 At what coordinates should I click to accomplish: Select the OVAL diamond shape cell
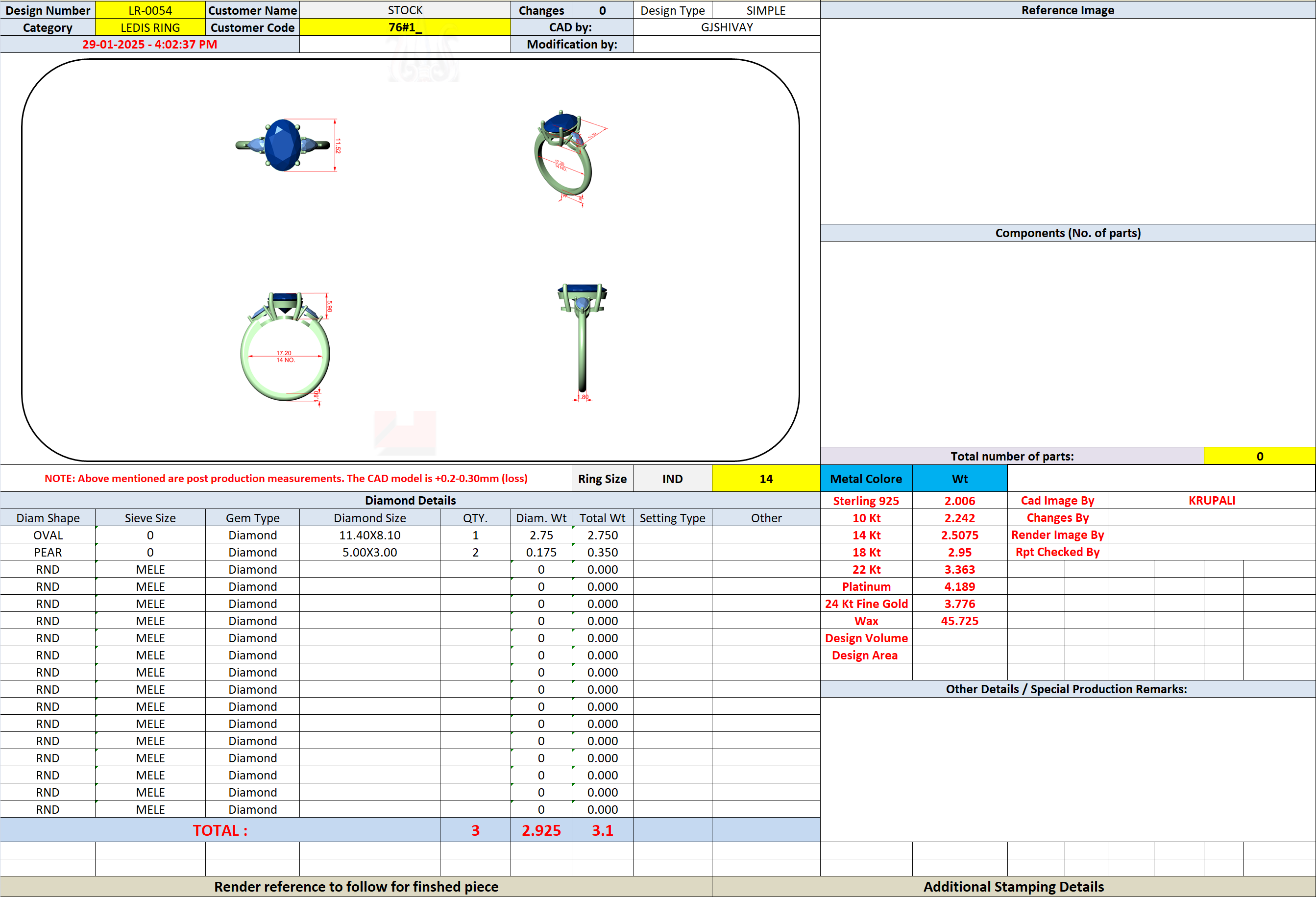point(48,534)
